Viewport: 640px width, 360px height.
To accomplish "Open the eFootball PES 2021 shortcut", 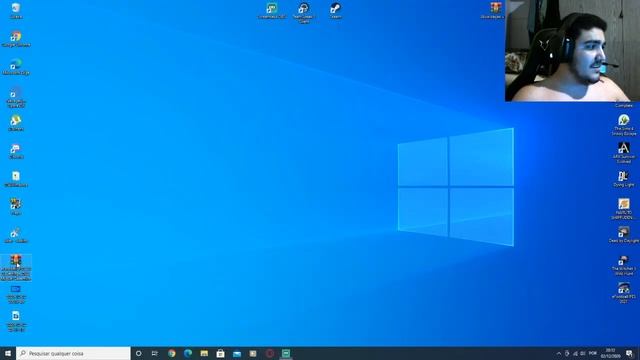I will tap(624, 293).
